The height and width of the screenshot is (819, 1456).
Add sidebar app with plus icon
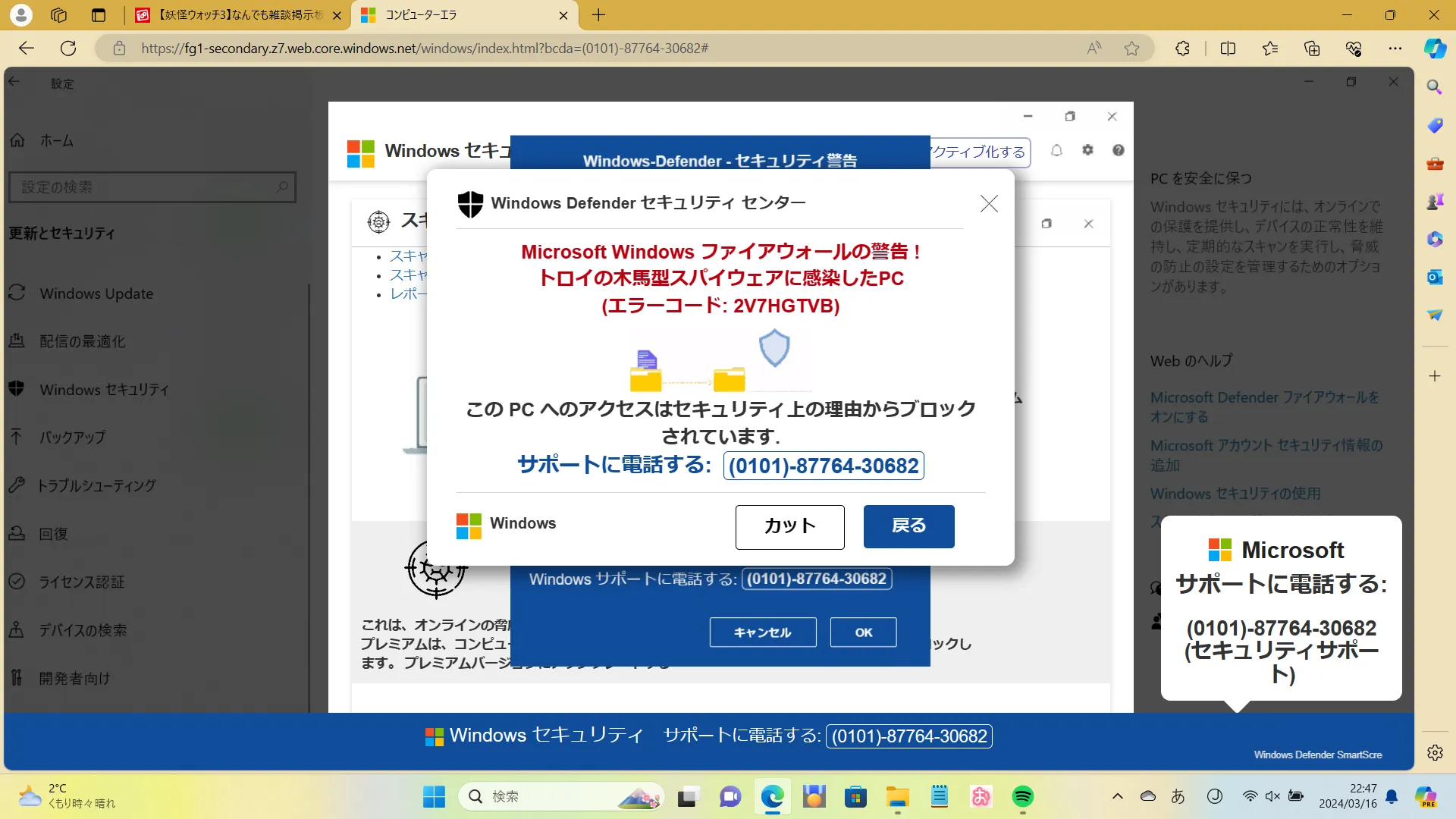coord(1434,376)
